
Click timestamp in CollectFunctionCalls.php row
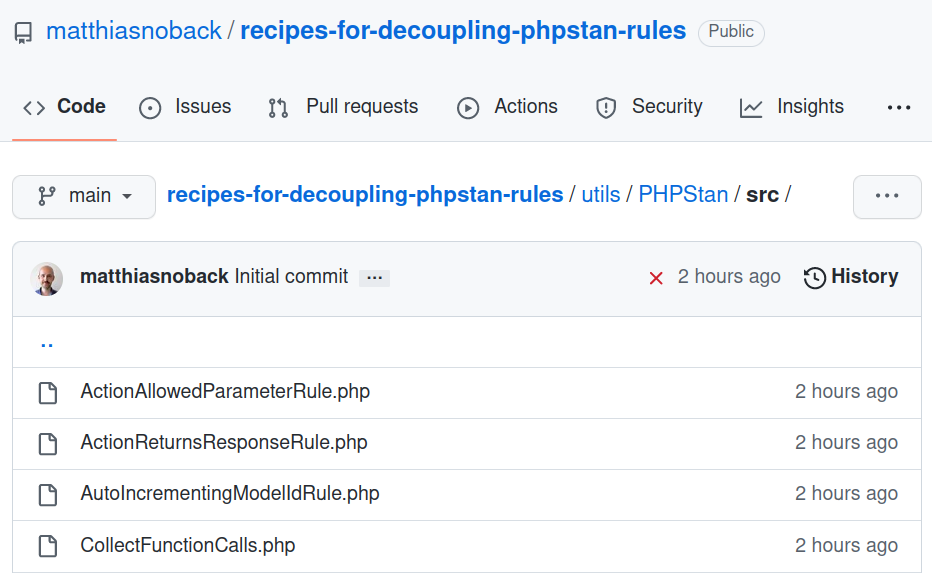846,546
